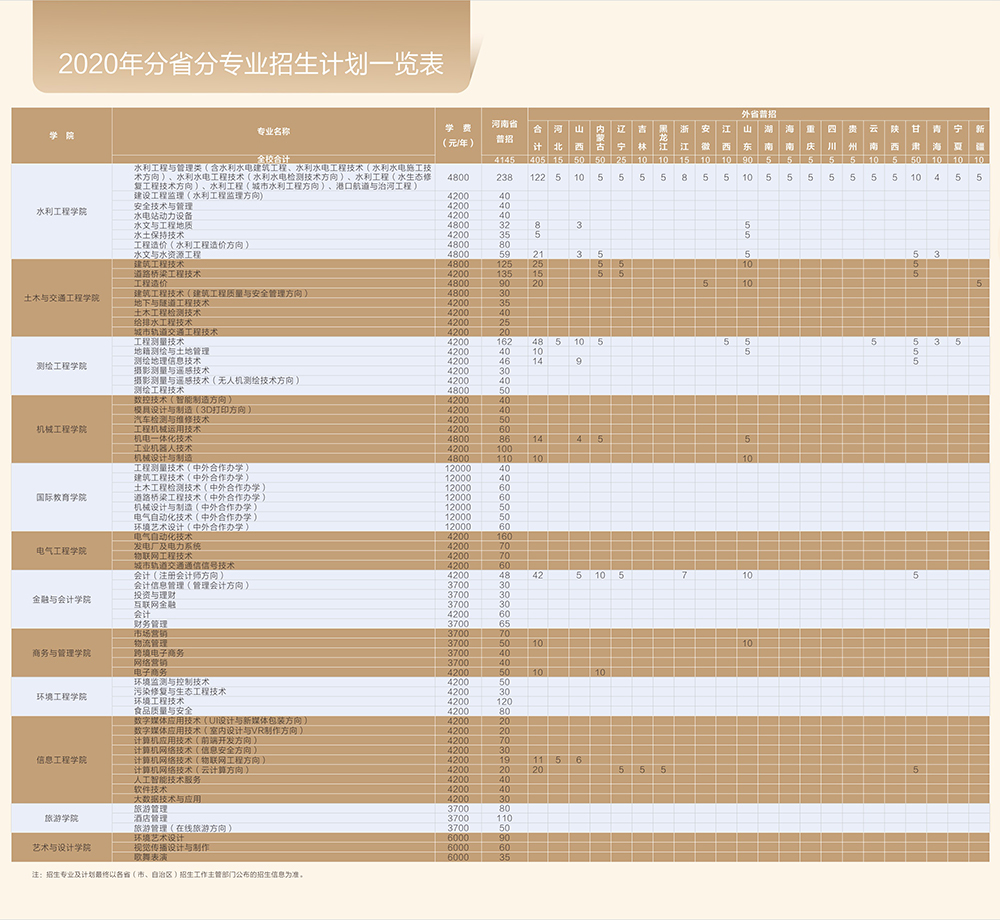The height and width of the screenshot is (920, 1000).
Task: Click the 艺术与设计学院 college cell
Action: [62, 847]
